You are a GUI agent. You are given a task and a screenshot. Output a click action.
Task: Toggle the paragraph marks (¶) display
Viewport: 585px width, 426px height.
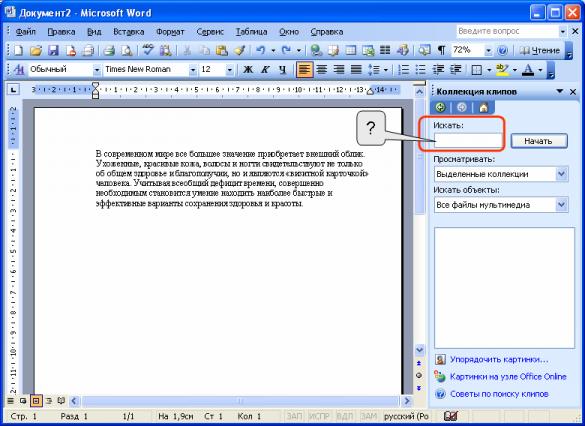441,50
